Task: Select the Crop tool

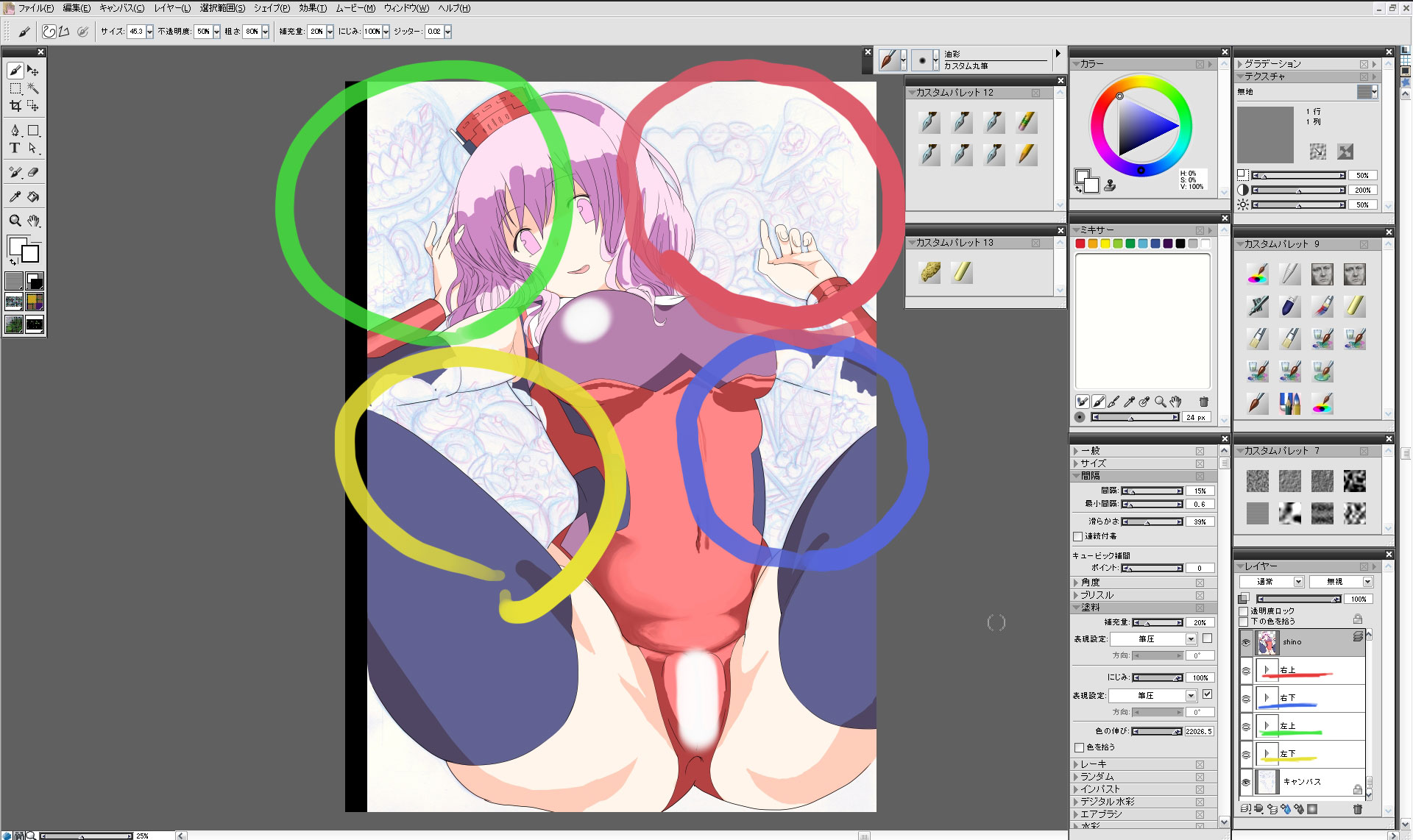Action: (15, 106)
